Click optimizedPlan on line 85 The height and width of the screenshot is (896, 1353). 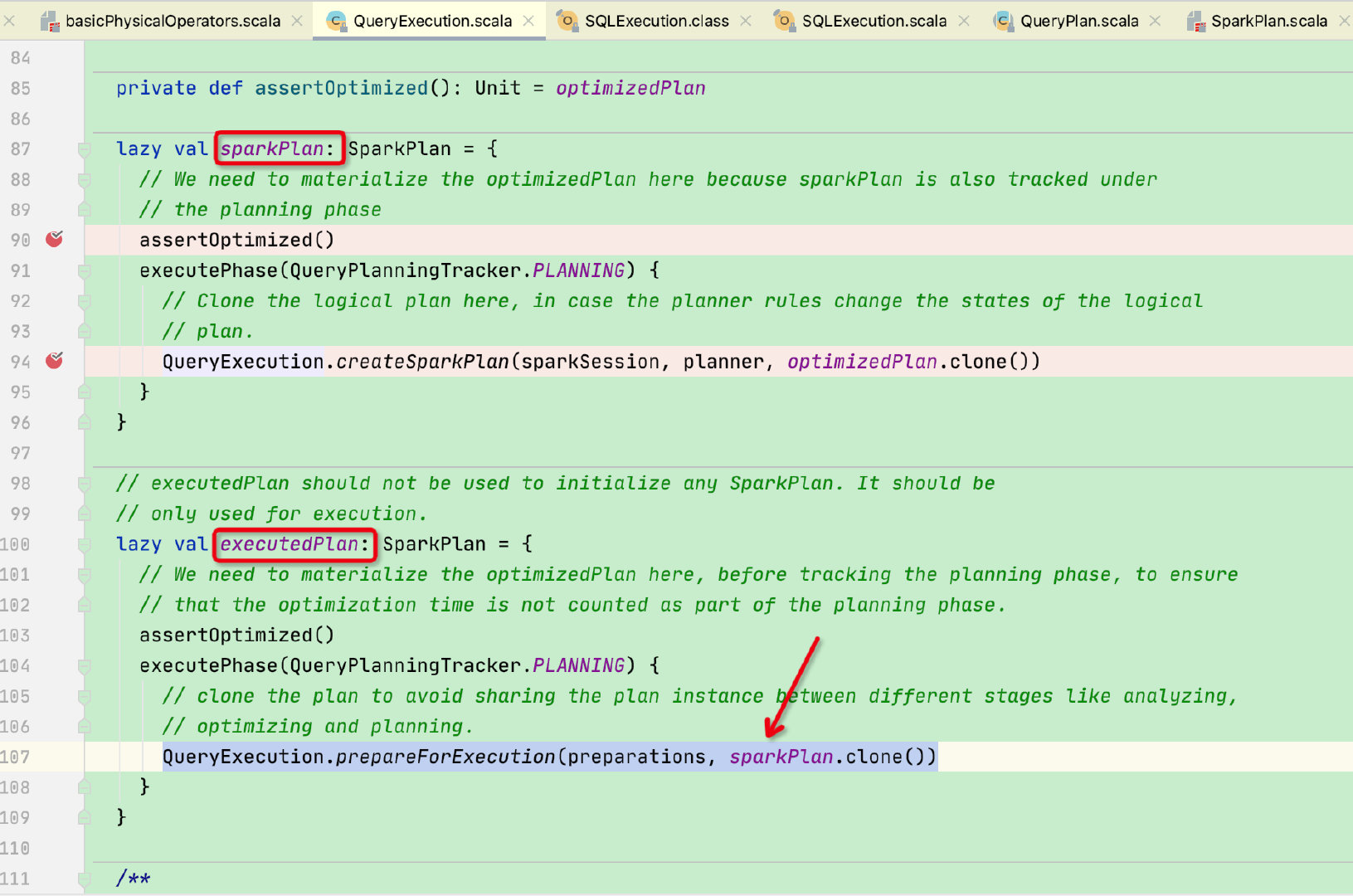tap(630, 88)
